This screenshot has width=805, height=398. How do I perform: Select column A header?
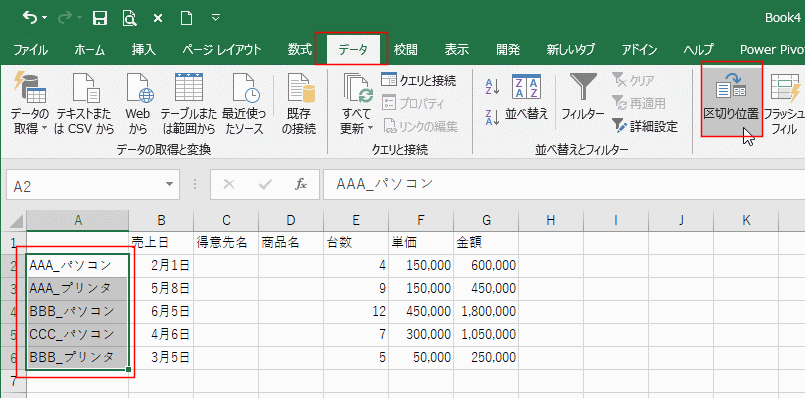pos(78,221)
